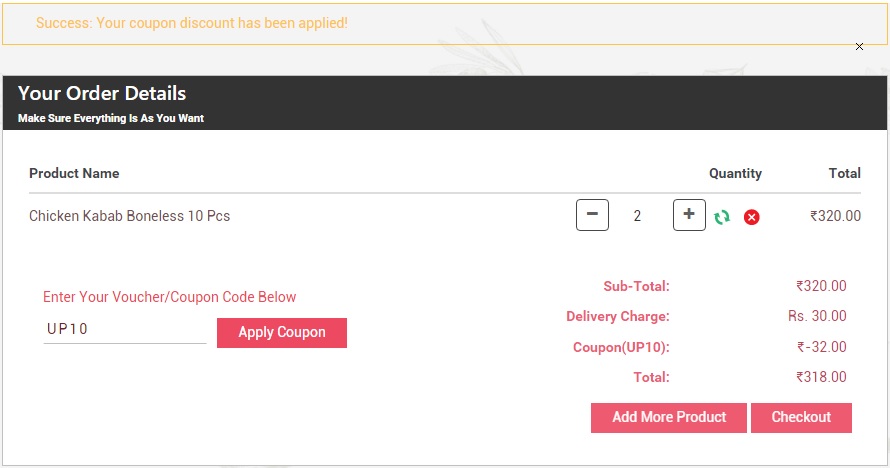Decrease quantity with the minus button
890x468 pixels.
[x=592, y=215]
